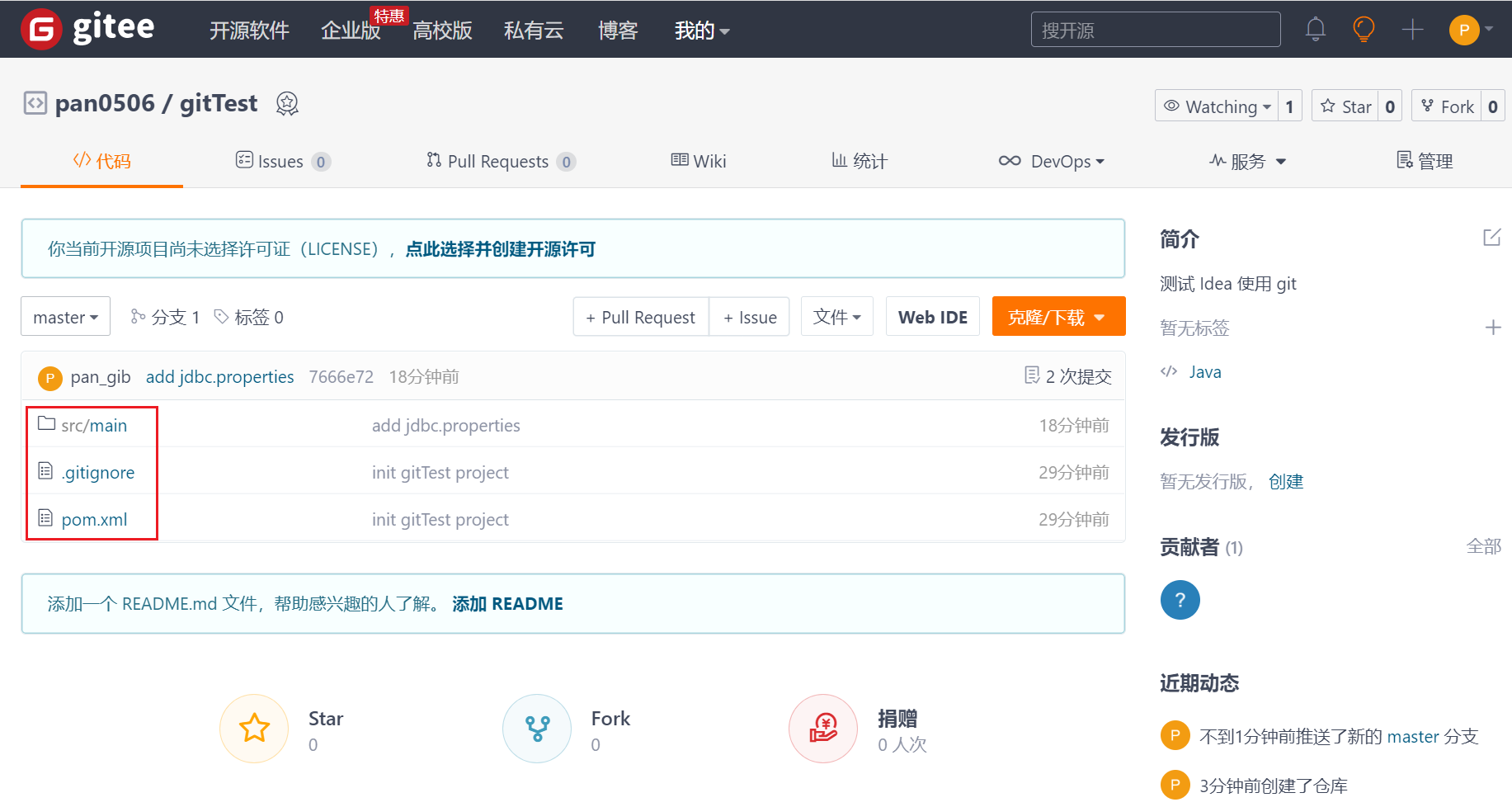The width and height of the screenshot is (1512, 807).
Task: Expand the master branch selector
Action: (x=65, y=317)
